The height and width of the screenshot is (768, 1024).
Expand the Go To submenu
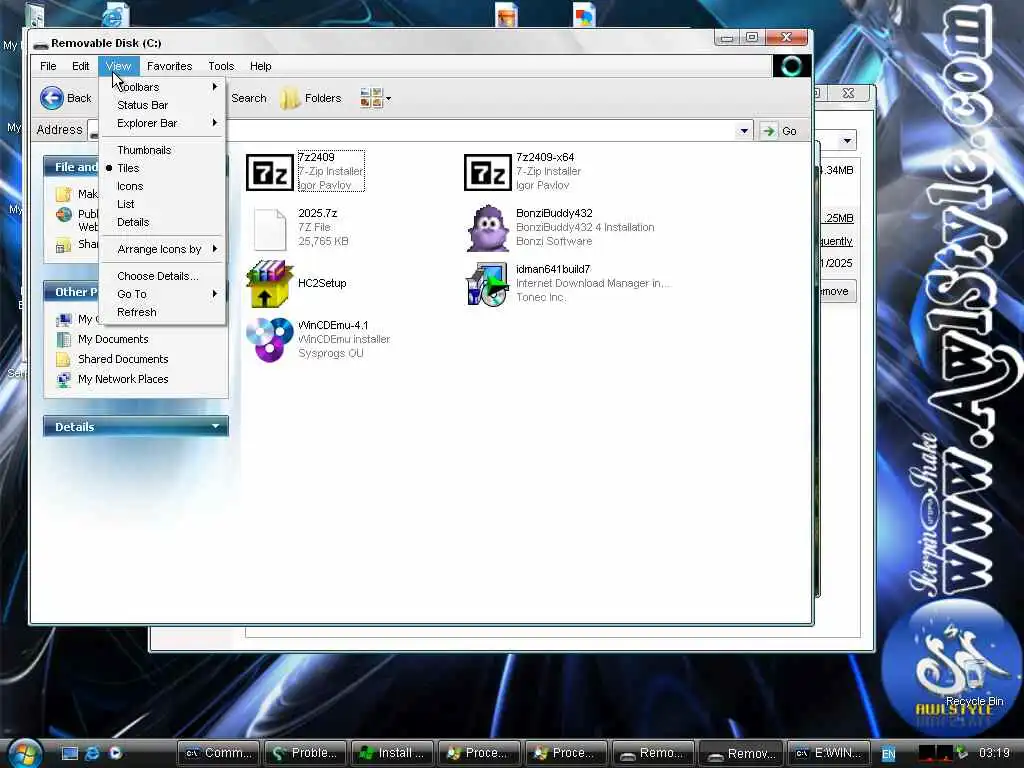coord(161,294)
